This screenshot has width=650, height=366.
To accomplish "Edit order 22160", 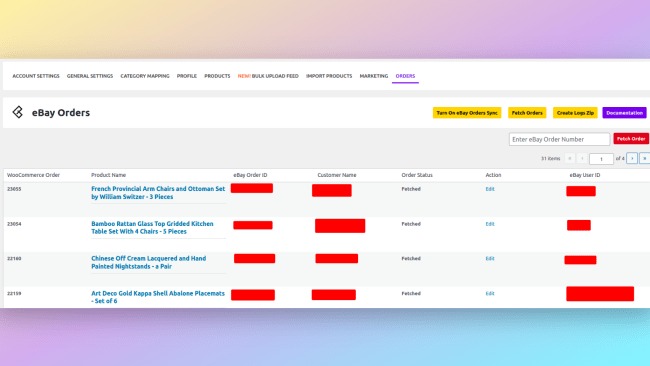I will coord(490,259).
